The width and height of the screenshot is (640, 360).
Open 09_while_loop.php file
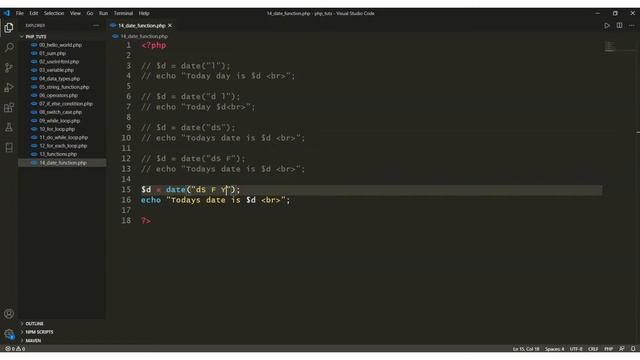[60, 121]
